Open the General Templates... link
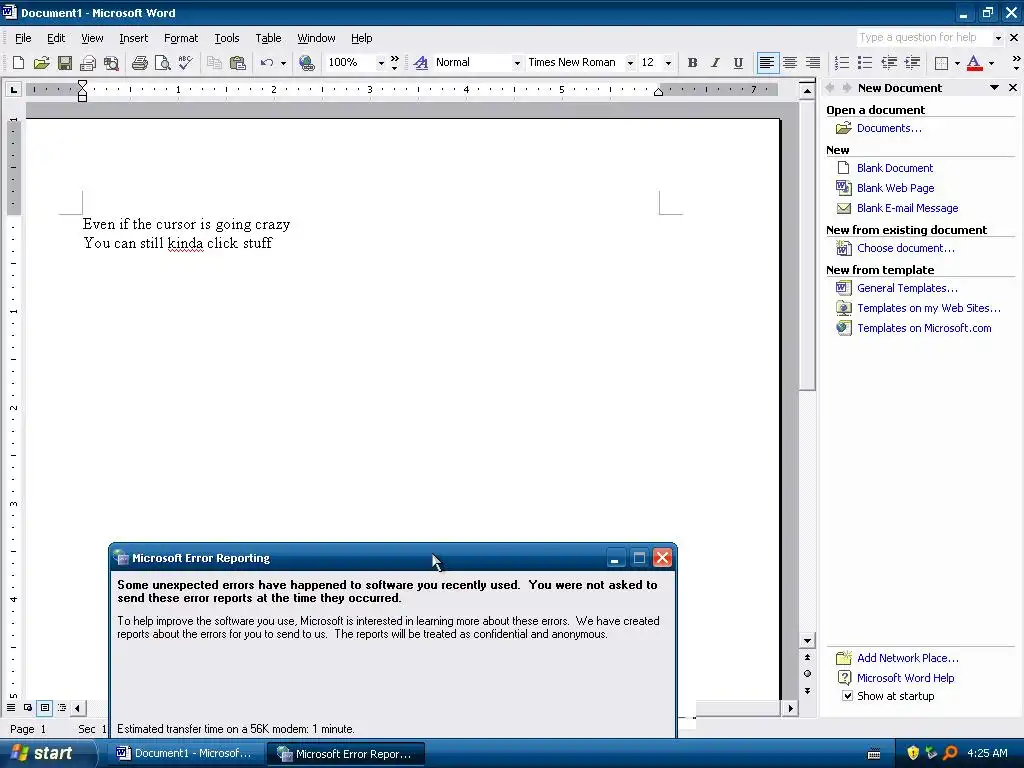 [x=907, y=288]
